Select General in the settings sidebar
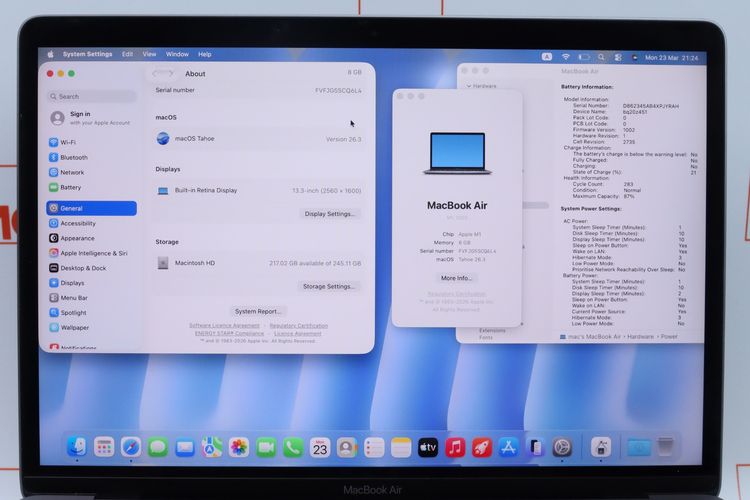The width and height of the screenshot is (750, 500). coord(91,208)
